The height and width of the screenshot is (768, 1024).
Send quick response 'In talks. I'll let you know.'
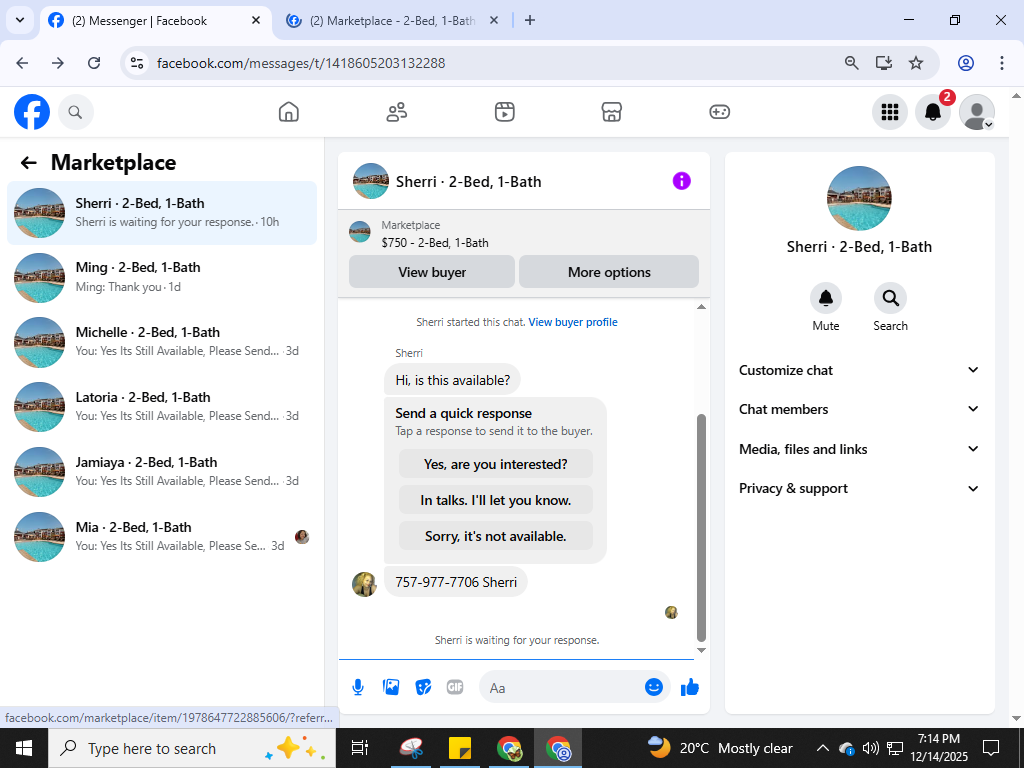coord(496,500)
